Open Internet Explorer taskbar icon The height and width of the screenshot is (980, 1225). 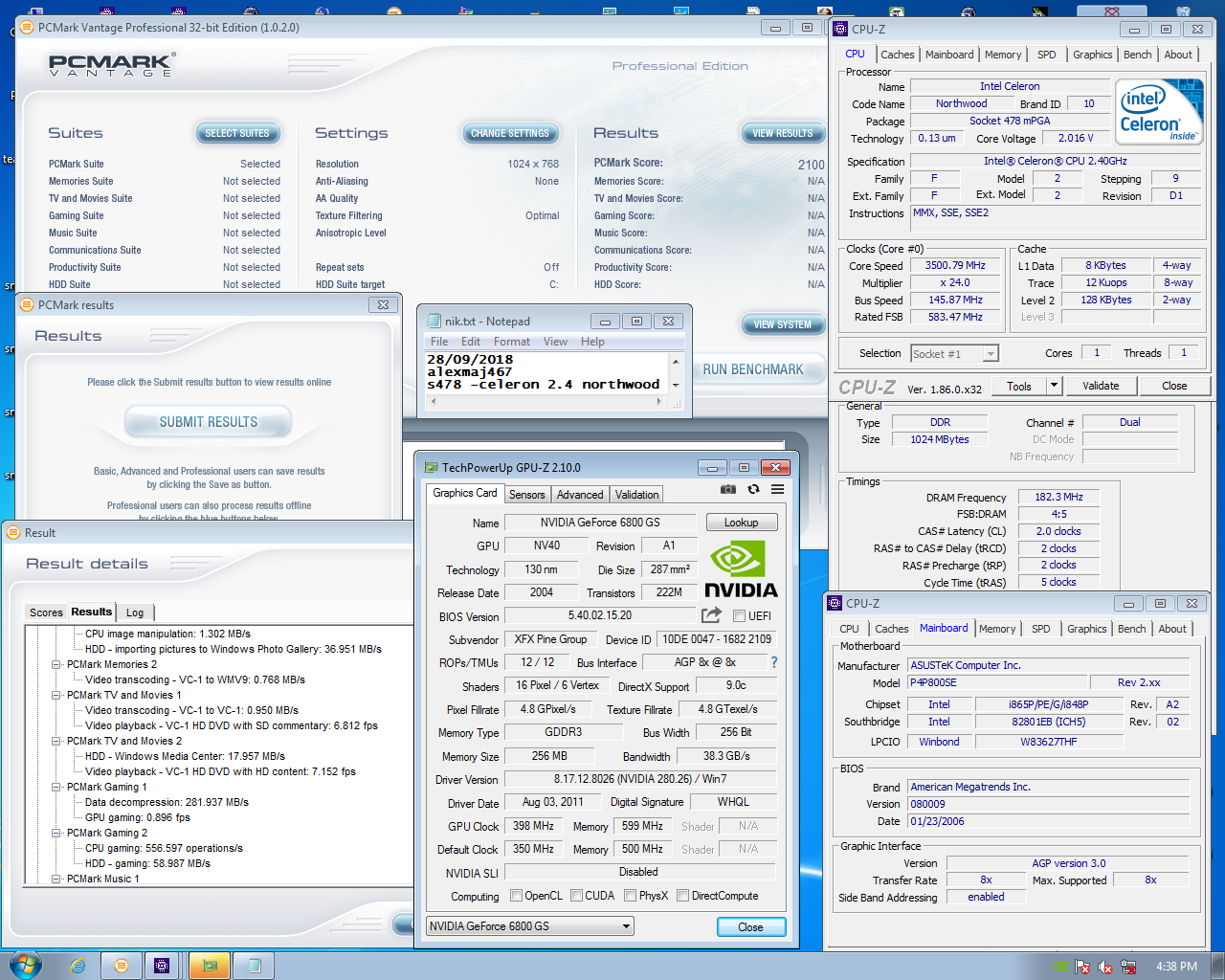pos(78,966)
